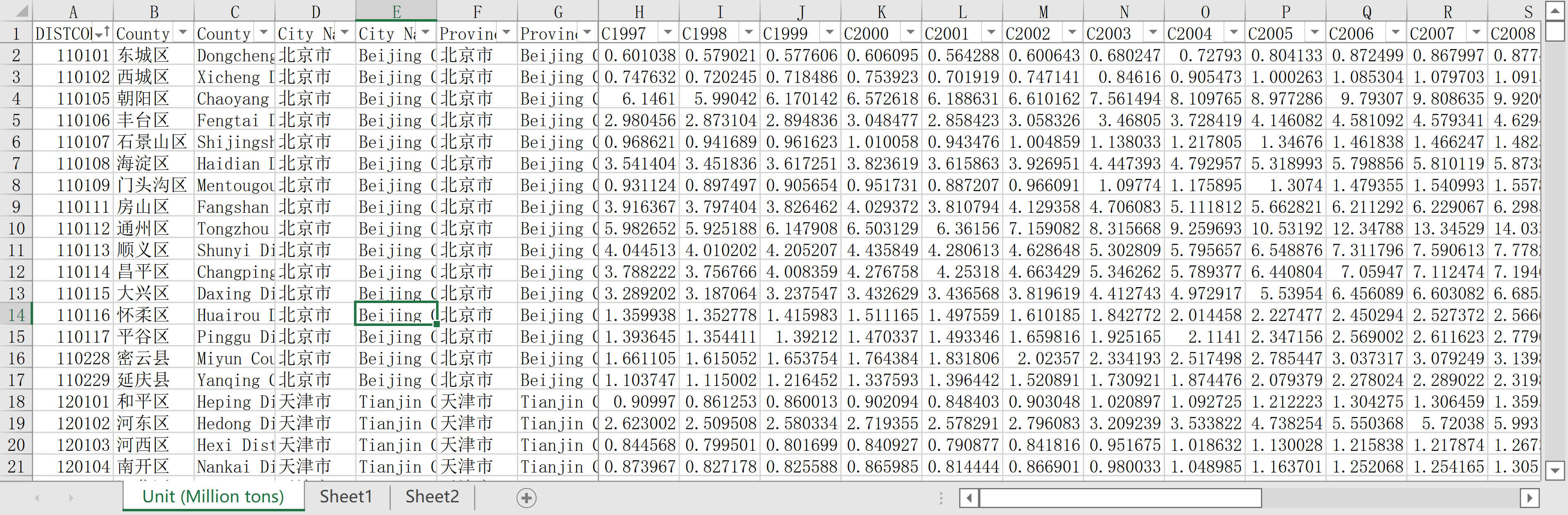Select cell containing 门头沟区
1568x515 pixels.
154,185
